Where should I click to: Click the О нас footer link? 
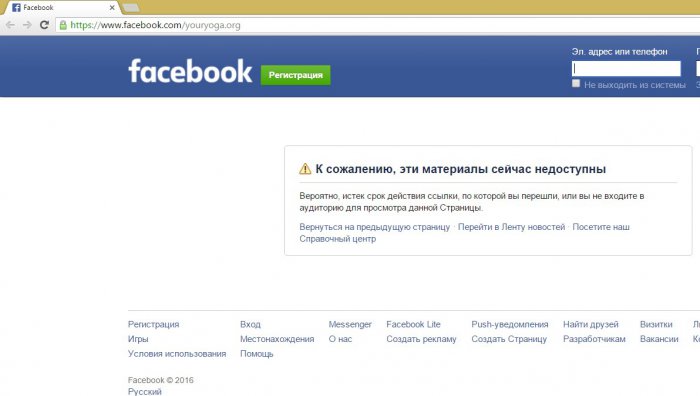coord(340,339)
